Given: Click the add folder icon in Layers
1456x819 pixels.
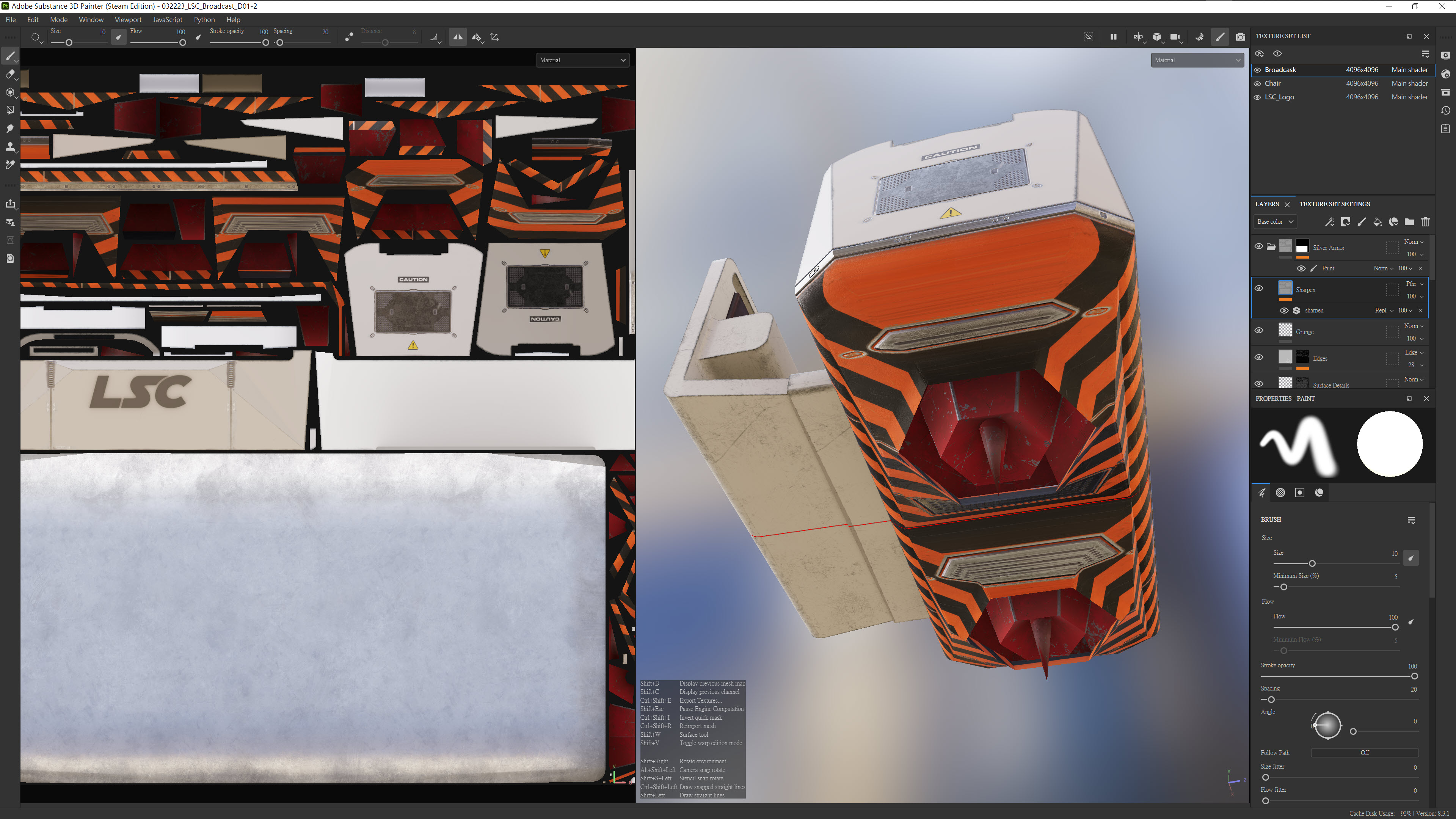Looking at the screenshot, I should tap(1409, 221).
